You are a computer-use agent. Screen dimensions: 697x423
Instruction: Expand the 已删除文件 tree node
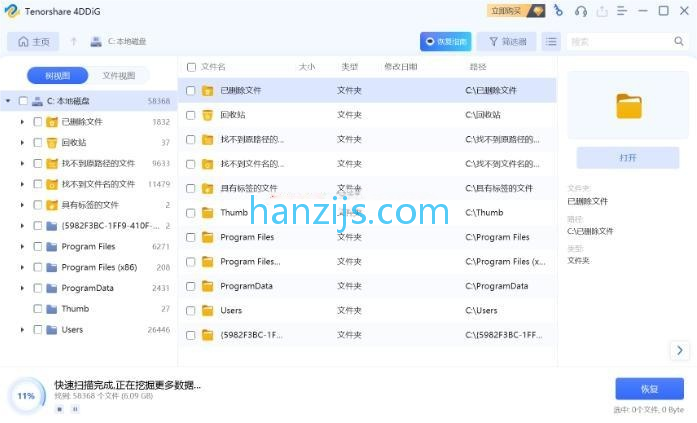(22, 122)
